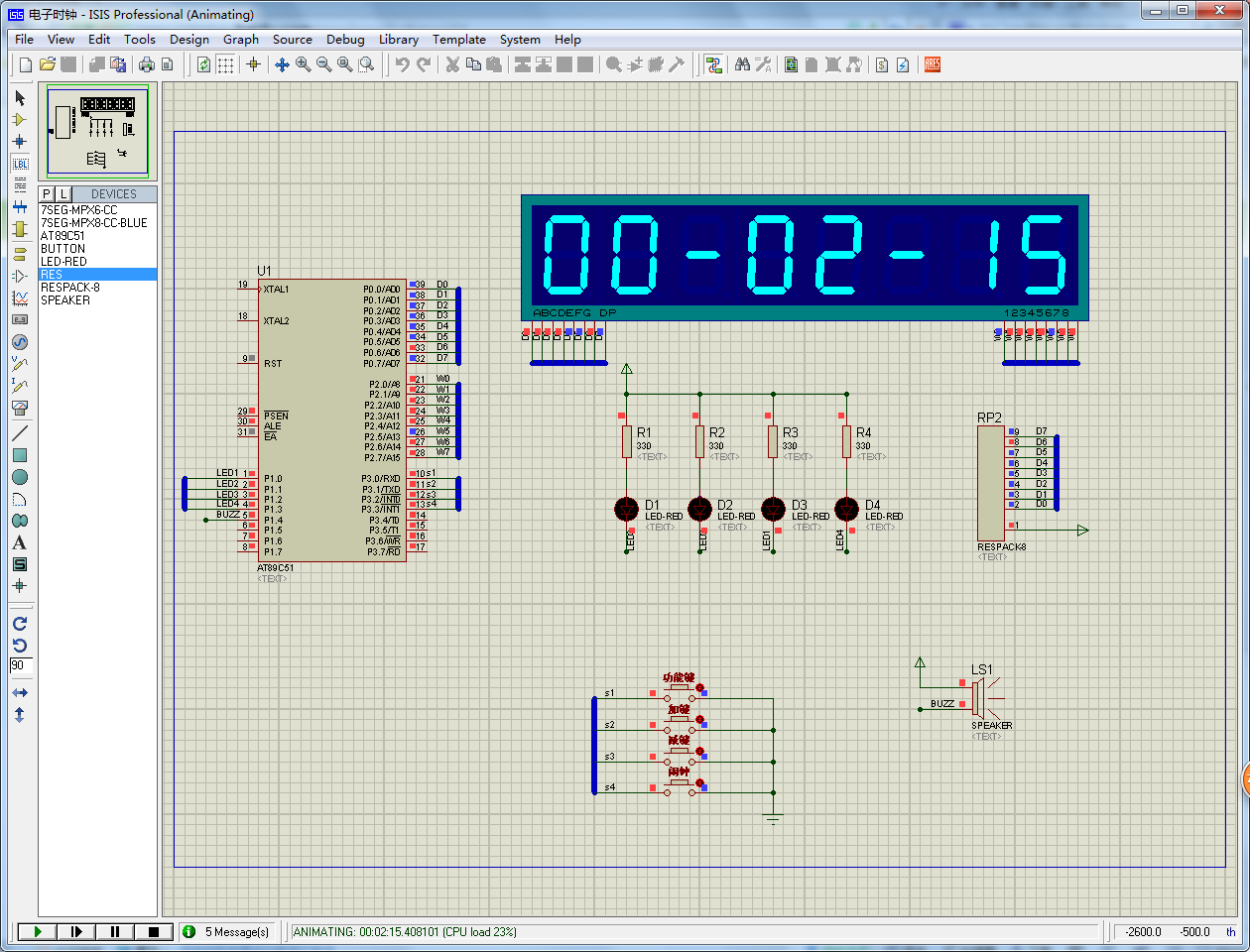
Task: Open the 5 Message(s) log
Action: (x=227, y=932)
